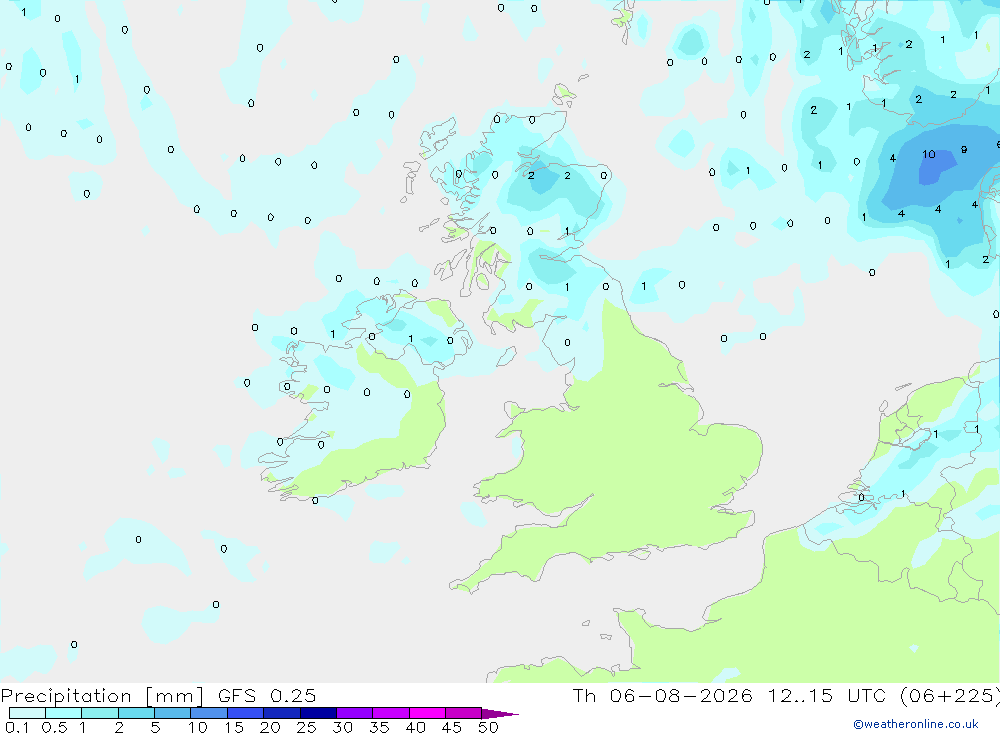Screen dimensions: 1000x733
Task: Click the "Th 06-08-2026" date text
Action: pos(663,696)
